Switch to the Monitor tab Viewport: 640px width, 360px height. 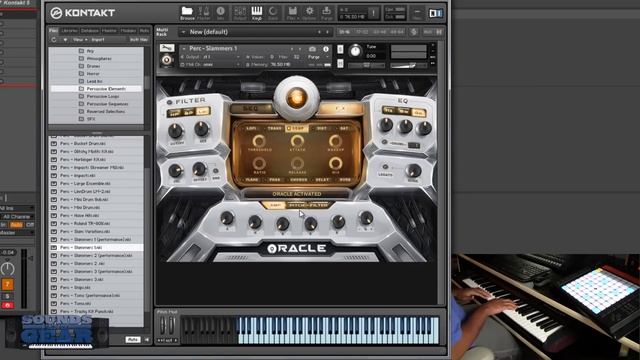click(109, 31)
